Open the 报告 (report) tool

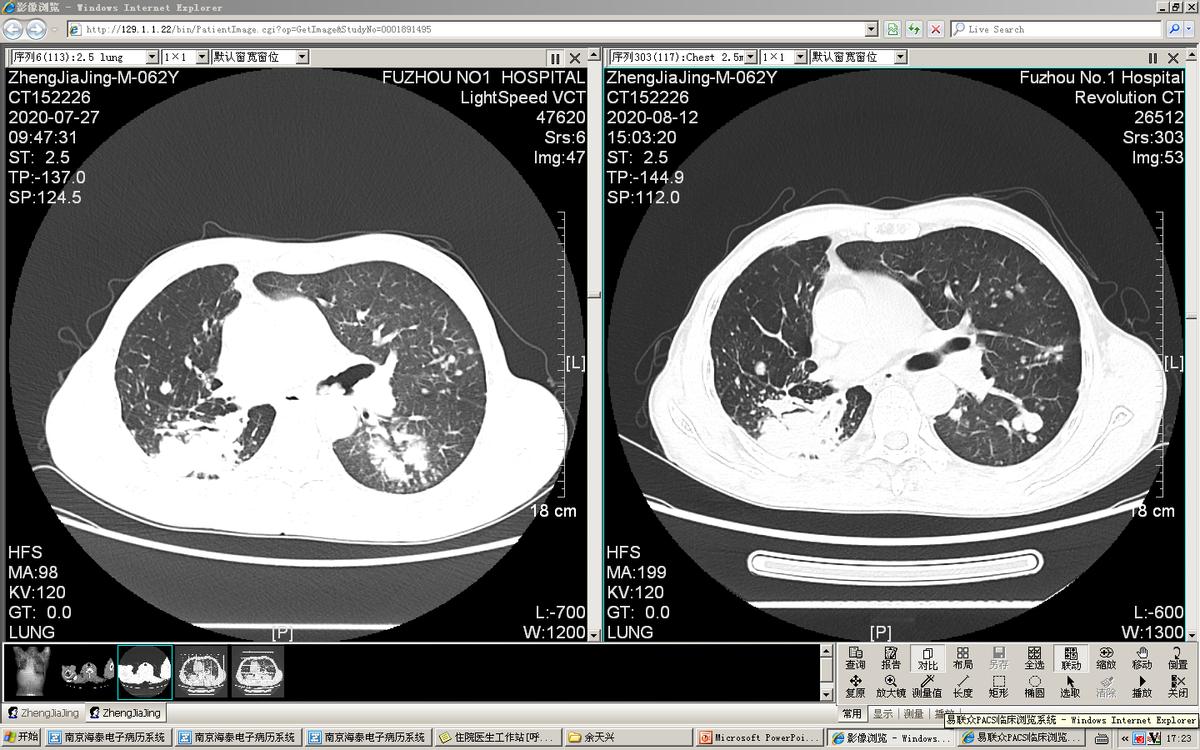[x=891, y=657]
